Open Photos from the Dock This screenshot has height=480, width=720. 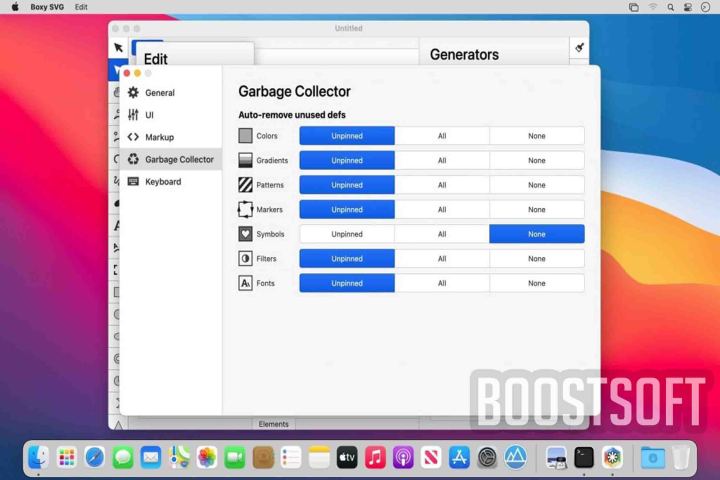[x=207, y=457]
